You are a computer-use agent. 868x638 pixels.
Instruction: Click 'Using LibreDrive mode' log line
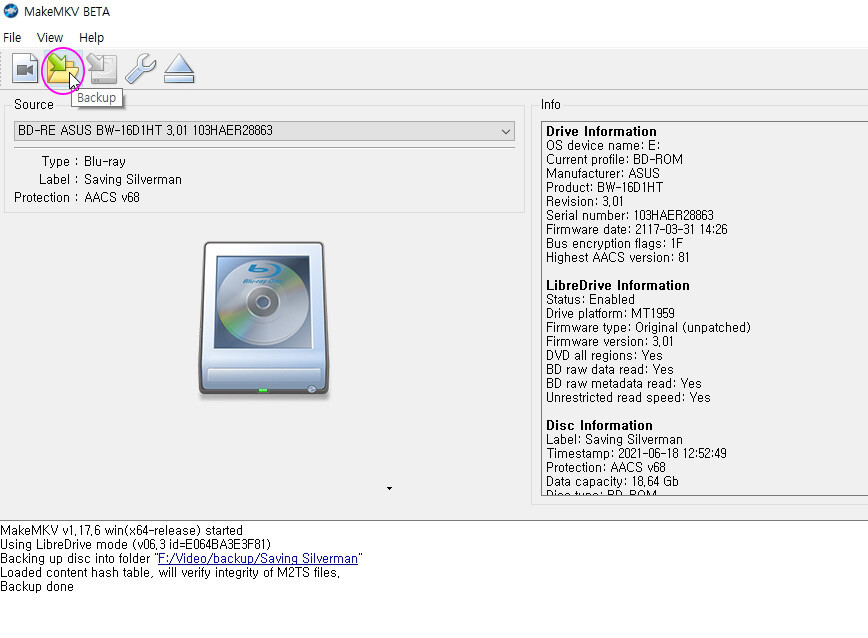point(136,544)
